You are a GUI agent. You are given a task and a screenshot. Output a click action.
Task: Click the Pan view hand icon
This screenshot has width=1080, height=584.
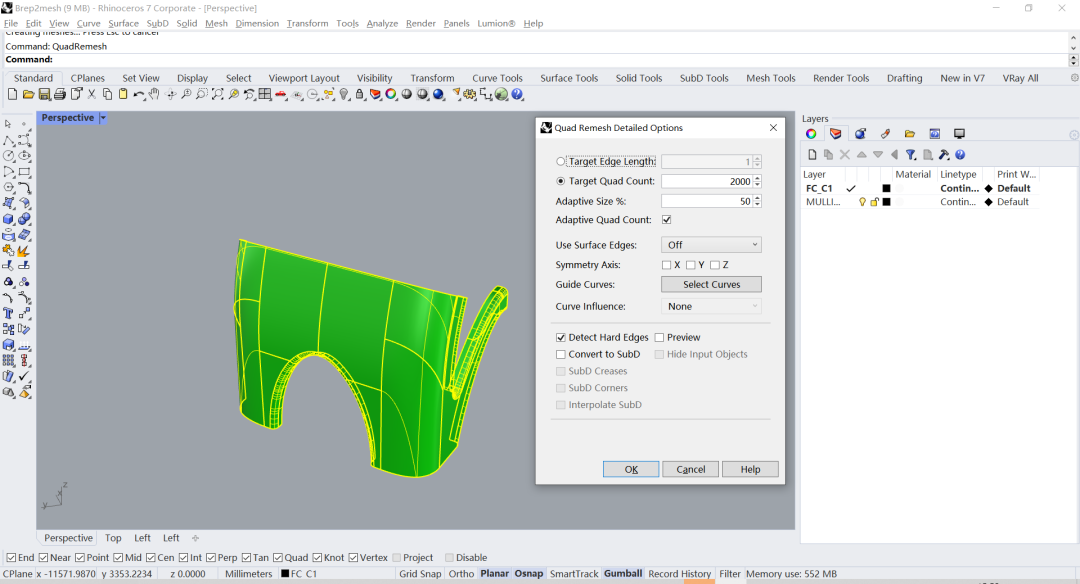(154, 94)
